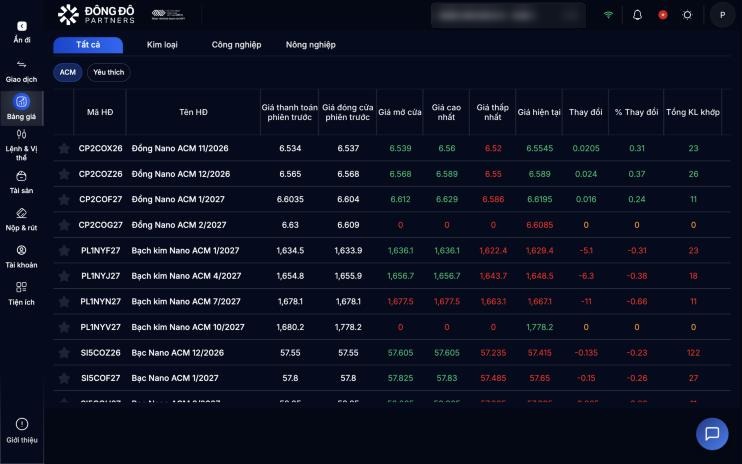Open the profile avatar menu P
Screen dimensions: 742x464
pyautogui.click(x=722, y=15)
